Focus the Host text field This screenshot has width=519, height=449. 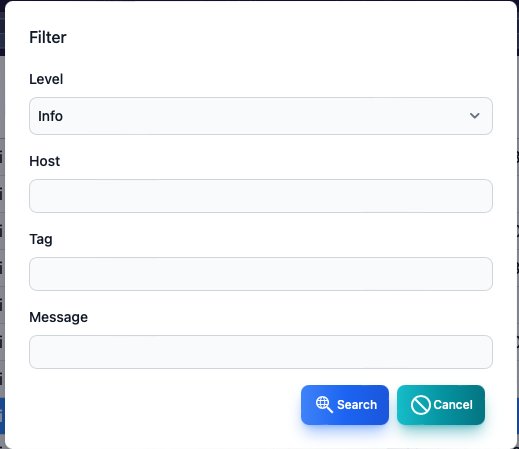coord(261,196)
